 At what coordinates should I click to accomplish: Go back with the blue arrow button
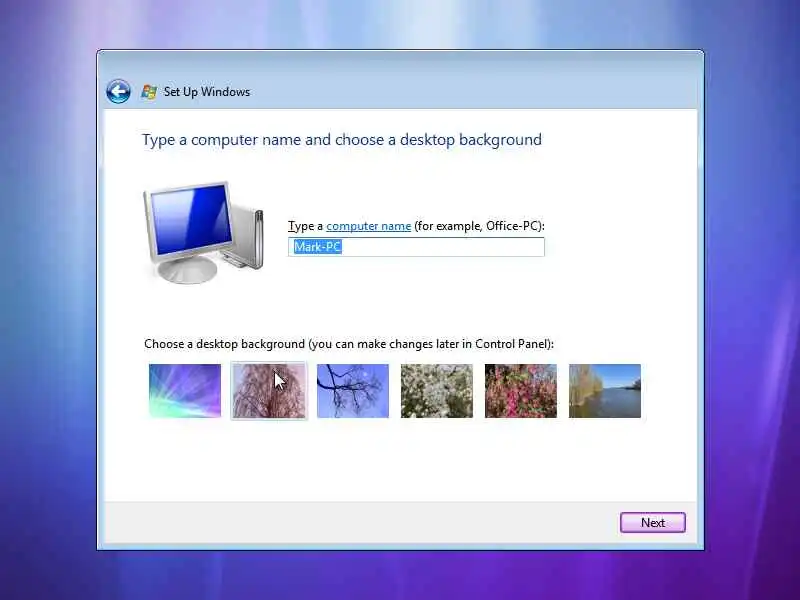[x=118, y=92]
